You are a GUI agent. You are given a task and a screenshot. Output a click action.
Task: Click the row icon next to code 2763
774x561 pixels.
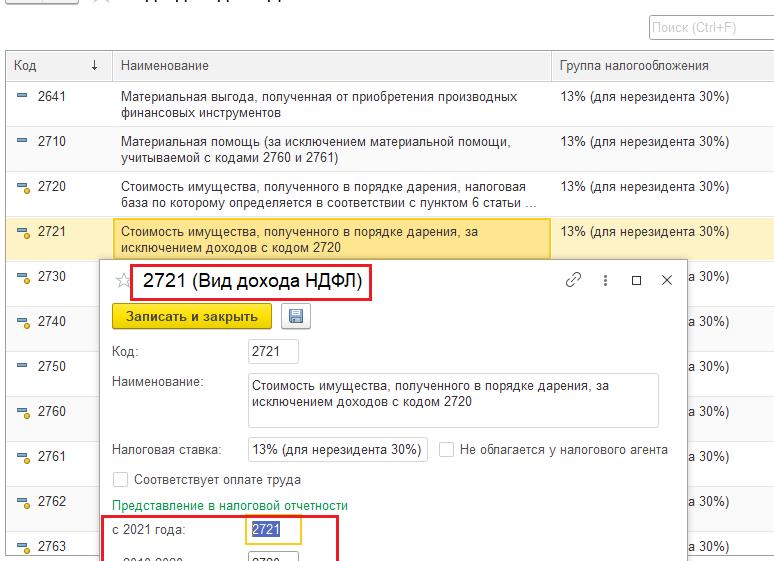pyautogui.click(x=23, y=547)
